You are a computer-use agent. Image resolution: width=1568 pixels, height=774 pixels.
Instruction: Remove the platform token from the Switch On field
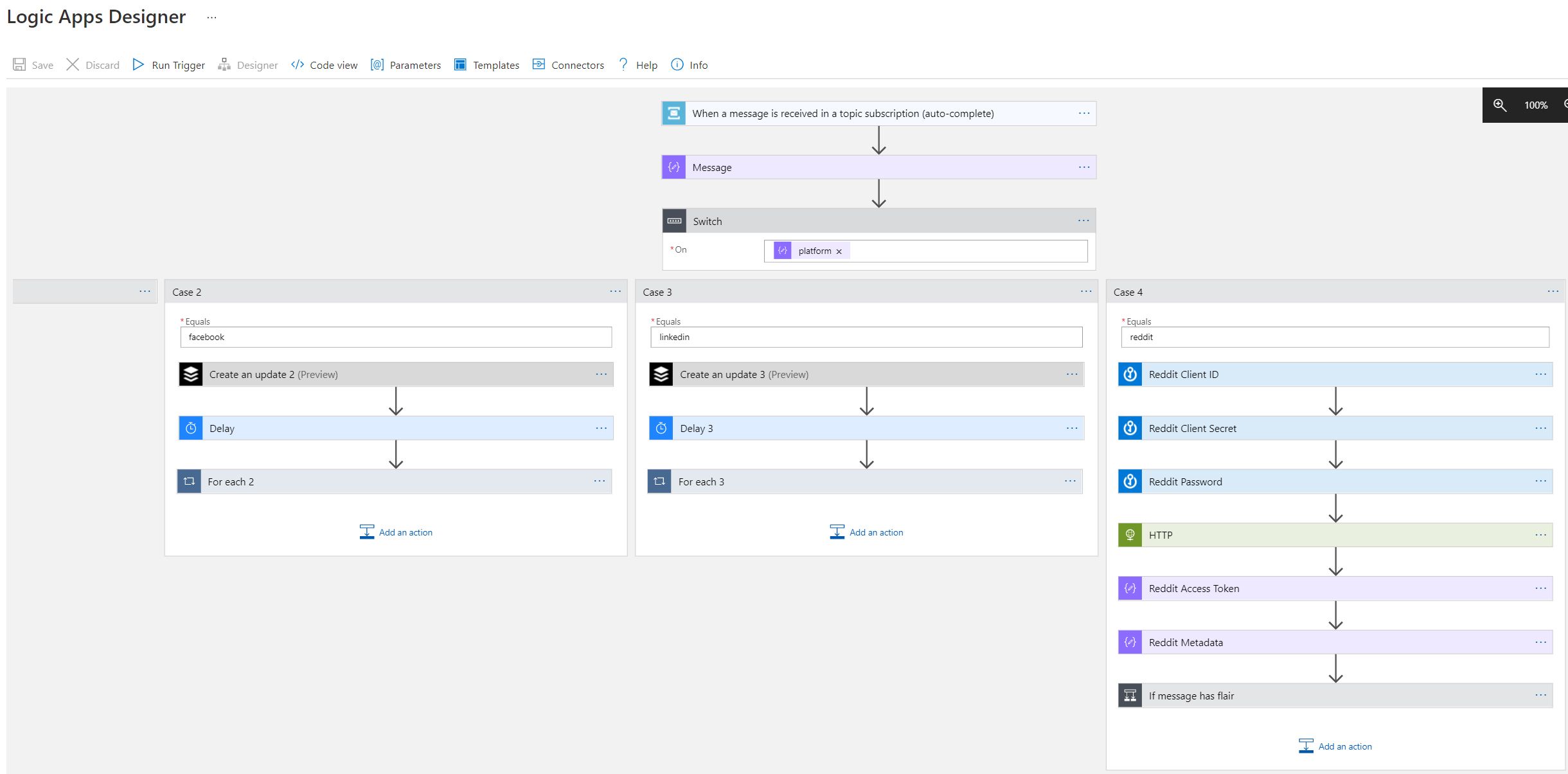coord(839,251)
